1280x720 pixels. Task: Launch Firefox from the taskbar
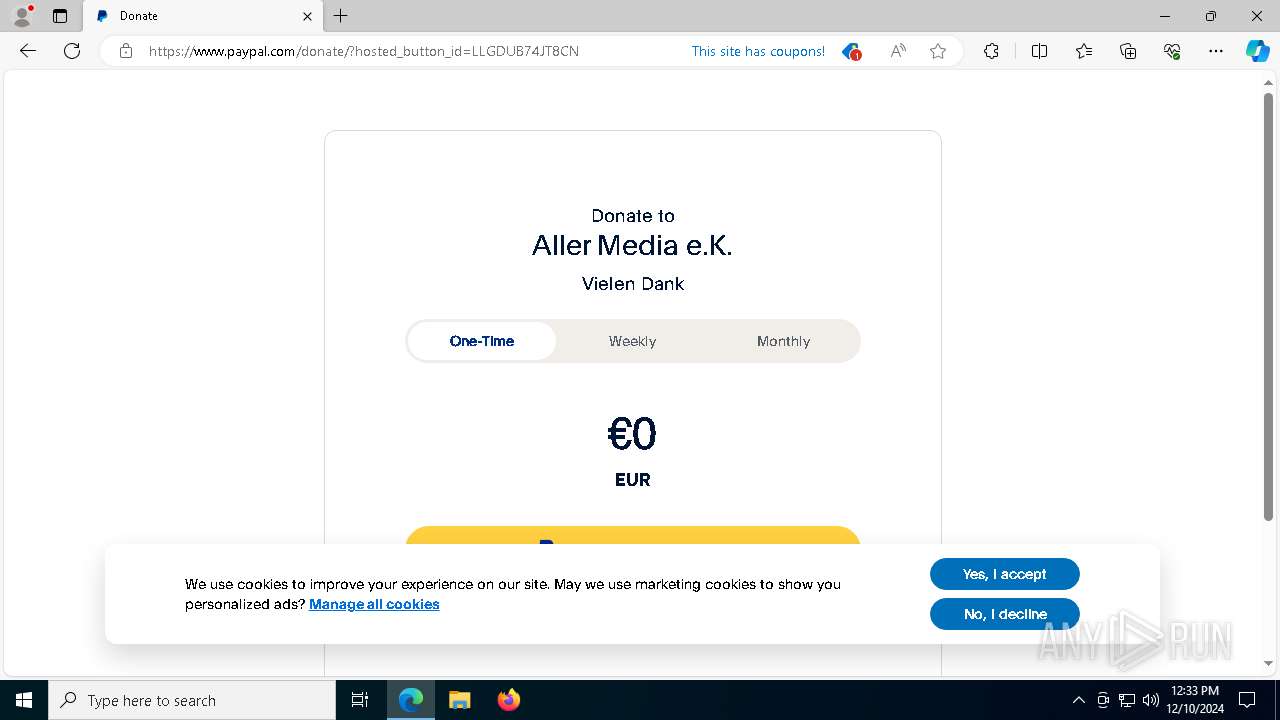pos(509,700)
